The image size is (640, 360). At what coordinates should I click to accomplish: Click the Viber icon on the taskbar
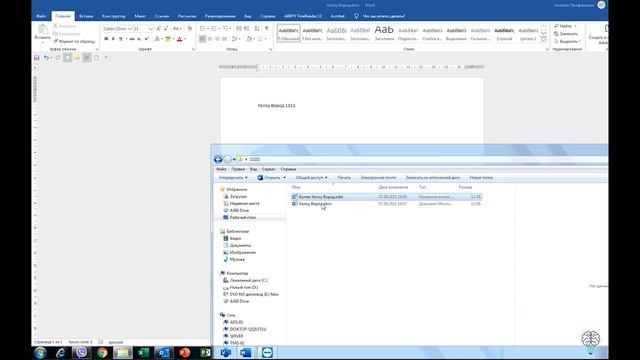[x=82, y=353]
